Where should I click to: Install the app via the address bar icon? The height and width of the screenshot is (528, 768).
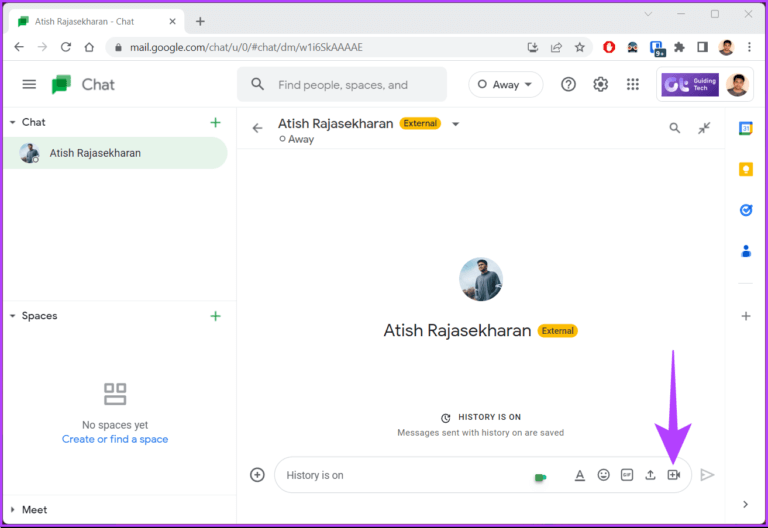[x=533, y=47]
